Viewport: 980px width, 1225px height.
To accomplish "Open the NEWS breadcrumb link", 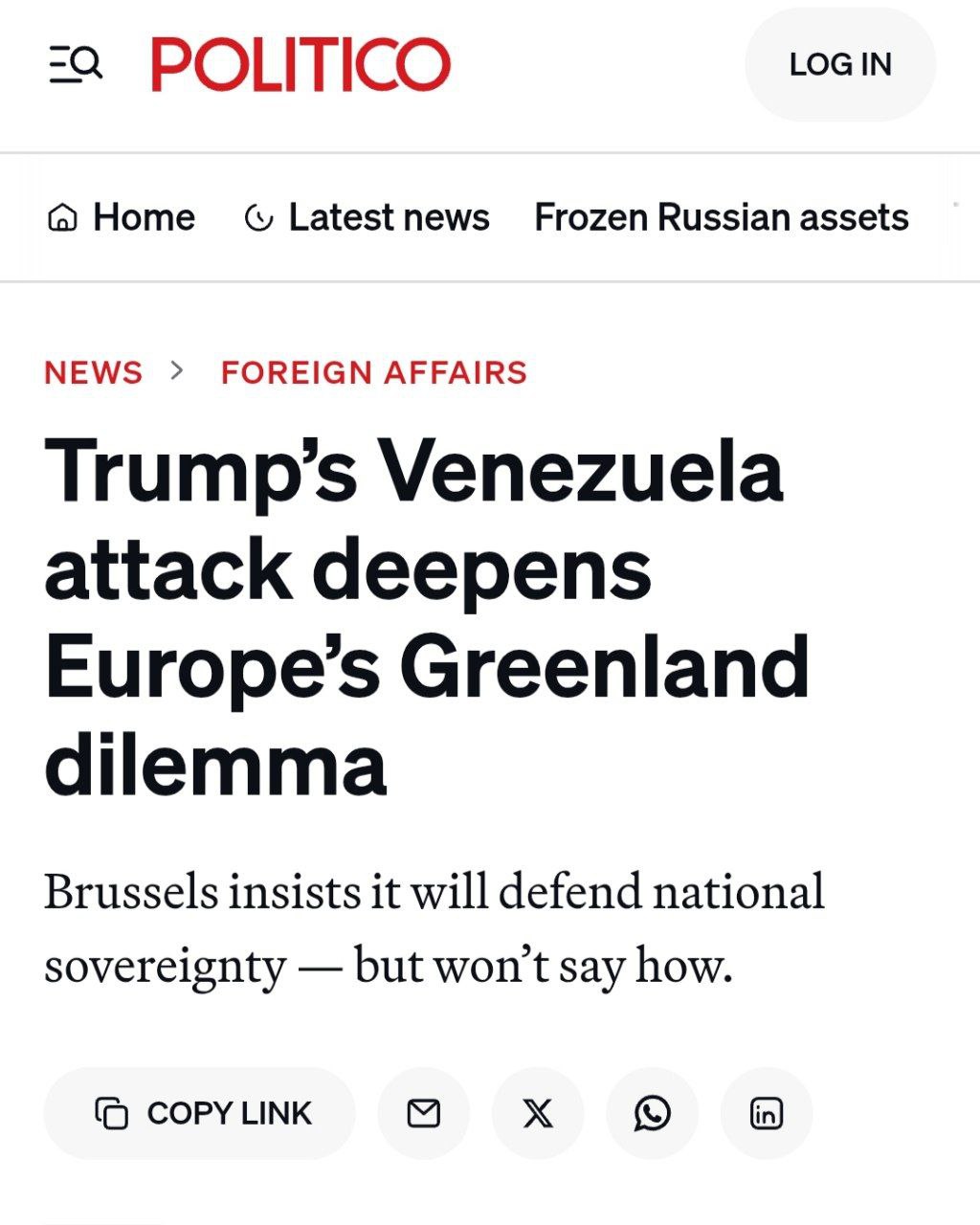I will (x=93, y=372).
